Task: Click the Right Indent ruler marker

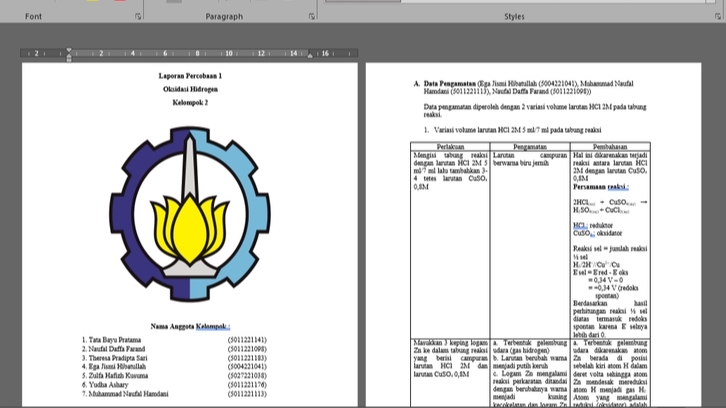Action: click(310, 56)
